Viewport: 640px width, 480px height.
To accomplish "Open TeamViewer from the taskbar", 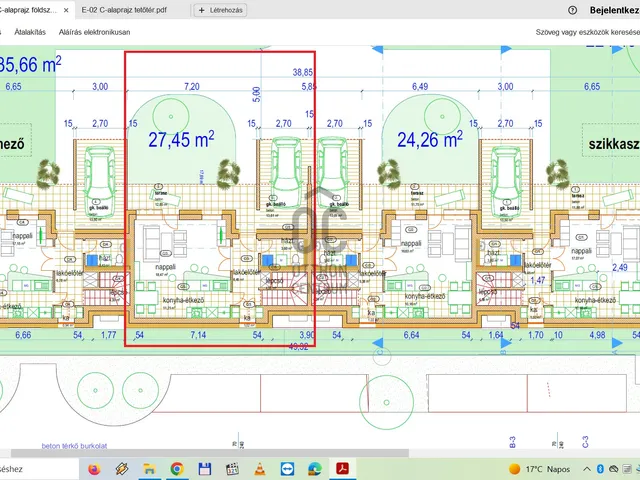I will pyautogui.click(x=287, y=469).
